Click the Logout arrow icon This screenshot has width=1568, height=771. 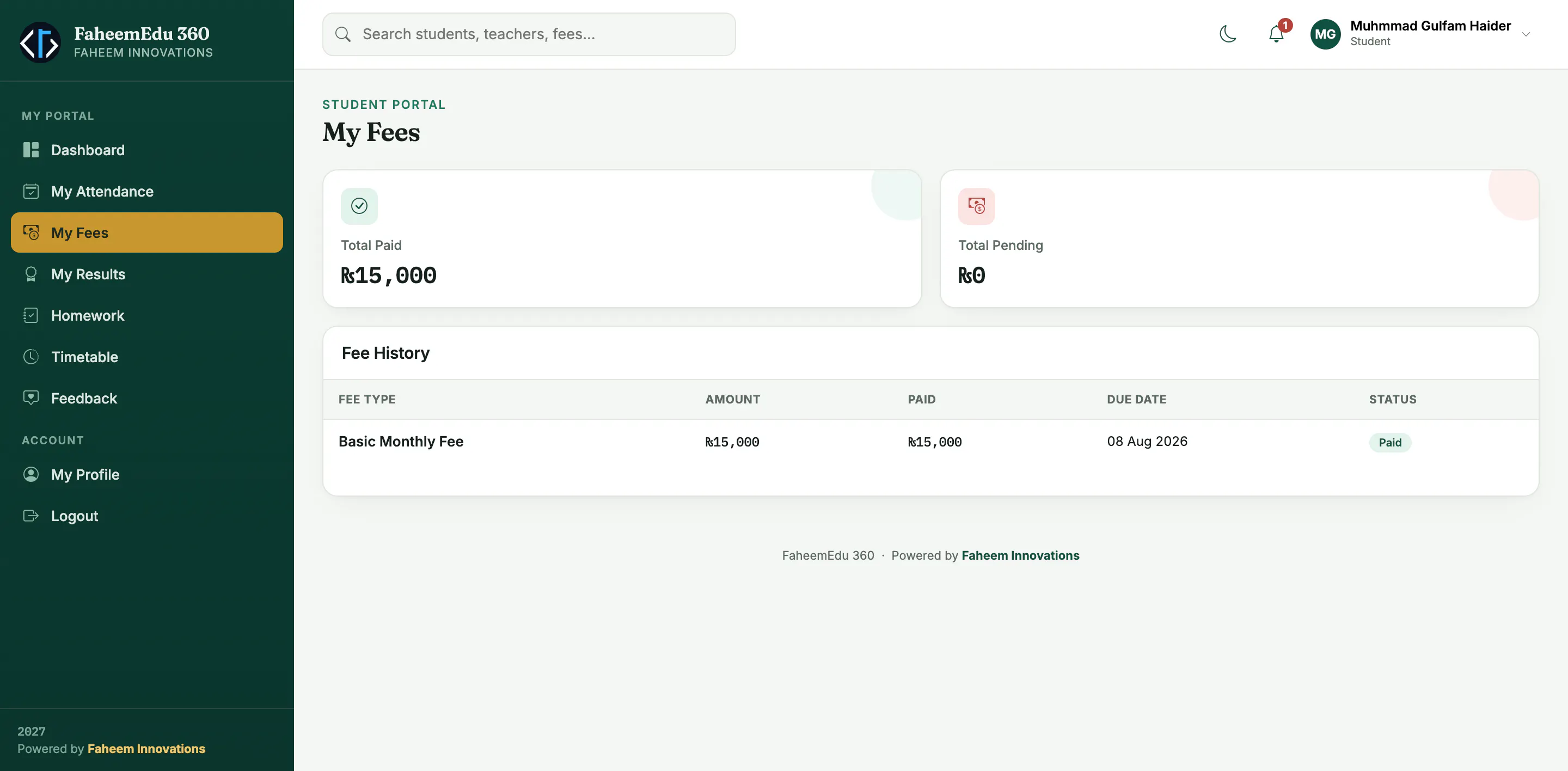(31, 516)
